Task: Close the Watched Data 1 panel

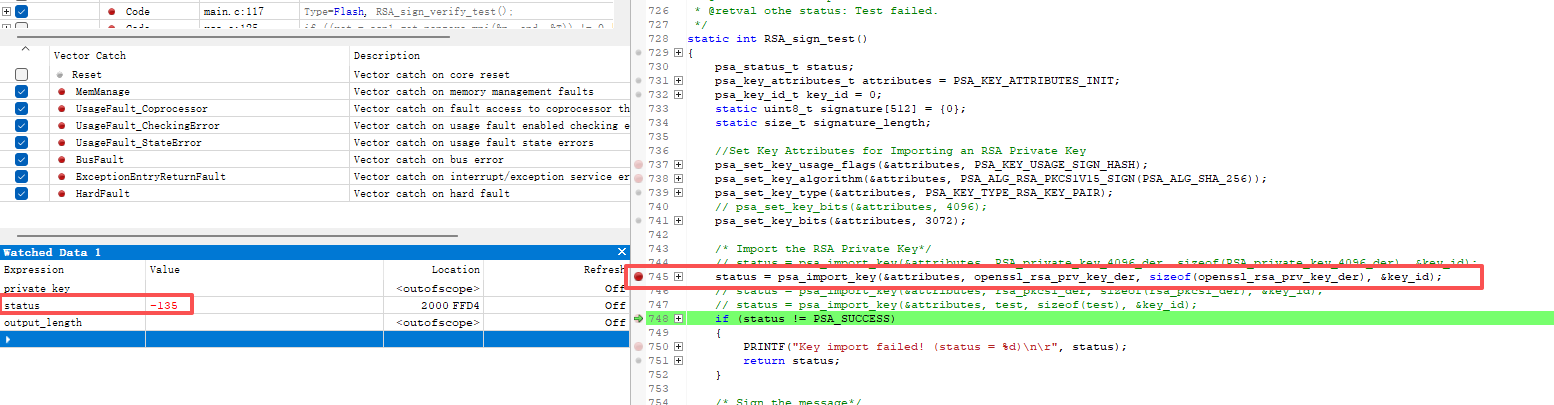Action: 621,252
